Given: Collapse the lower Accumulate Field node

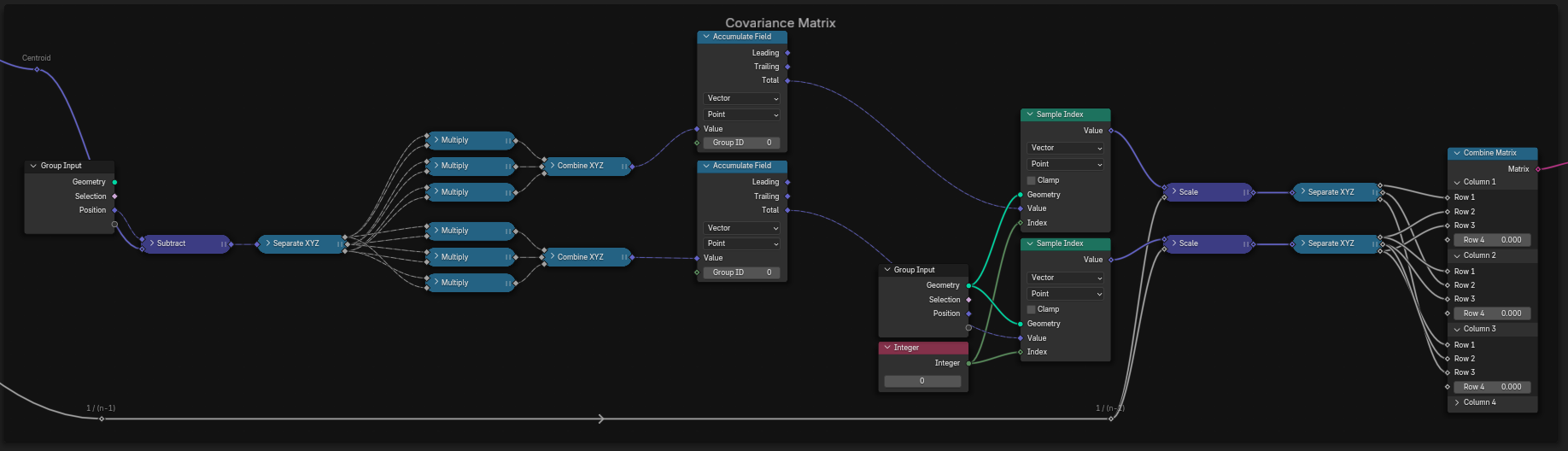Looking at the screenshot, I should pyautogui.click(x=706, y=166).
